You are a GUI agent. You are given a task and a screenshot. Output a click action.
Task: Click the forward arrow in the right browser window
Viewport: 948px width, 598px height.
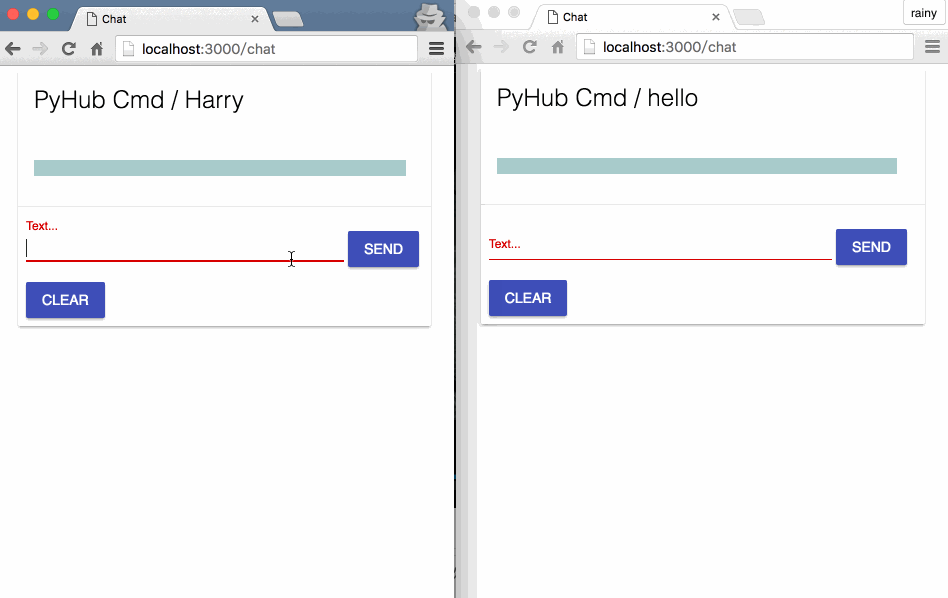click(501, 47)
